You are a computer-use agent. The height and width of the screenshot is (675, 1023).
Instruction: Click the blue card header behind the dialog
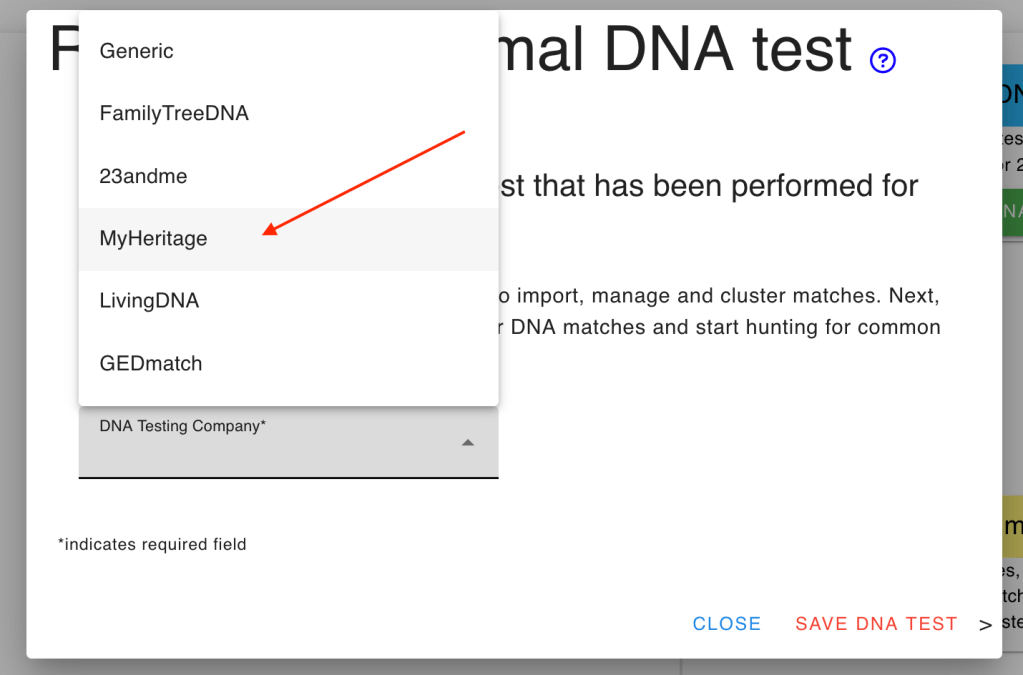(1012, 94)
